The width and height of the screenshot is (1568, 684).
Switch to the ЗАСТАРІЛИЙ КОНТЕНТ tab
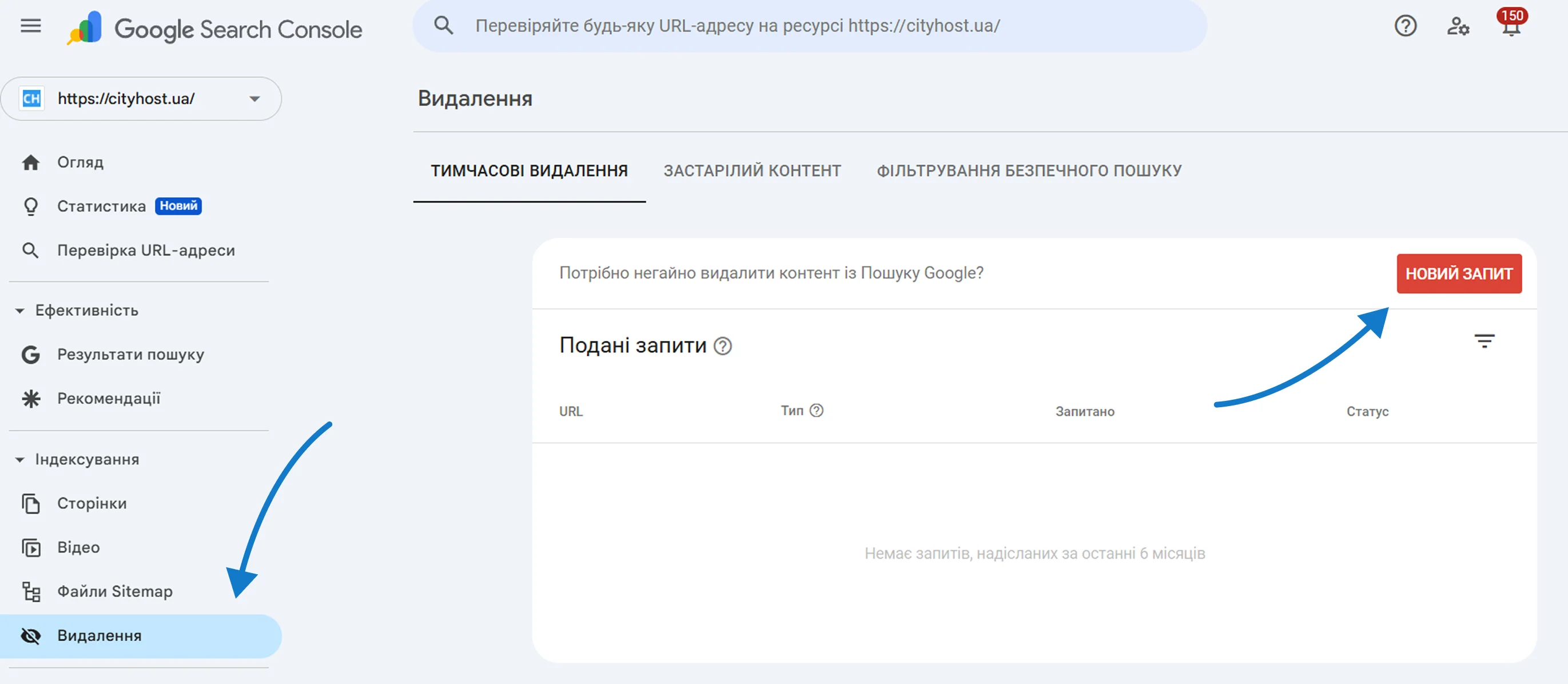pos(753,171)
